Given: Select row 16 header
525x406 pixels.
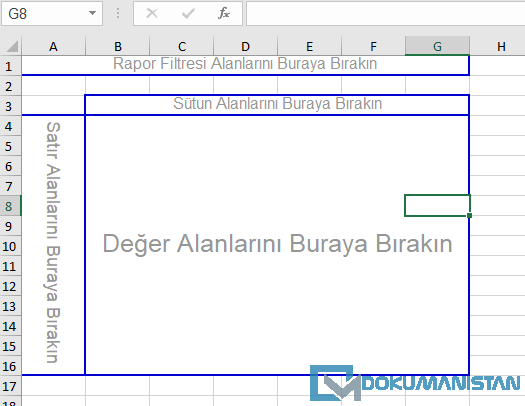Looking at the screenshot, I should (10, 366).
